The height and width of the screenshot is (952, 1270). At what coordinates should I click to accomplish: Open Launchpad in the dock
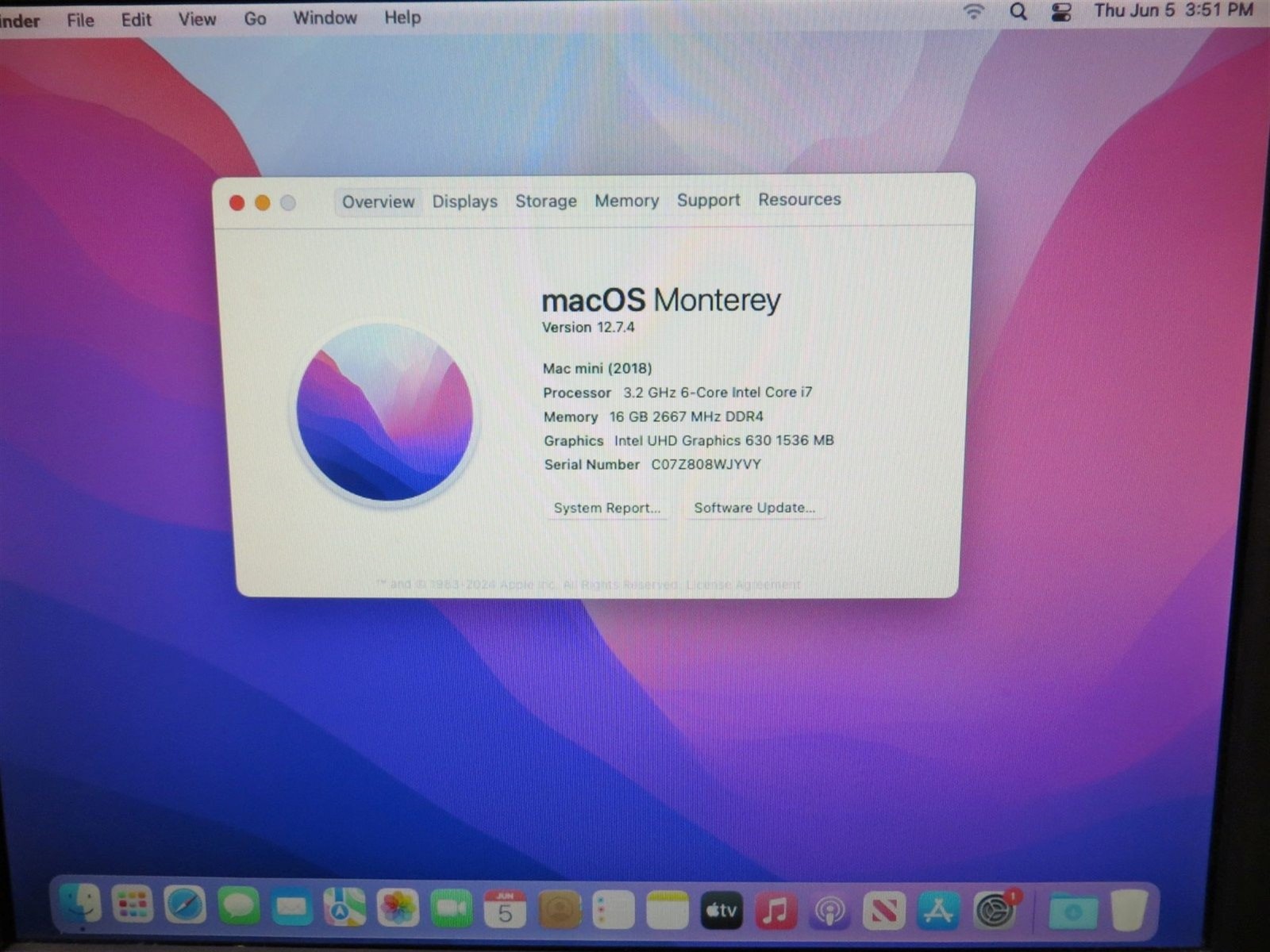pyautogui.click(x=133, y=905)
